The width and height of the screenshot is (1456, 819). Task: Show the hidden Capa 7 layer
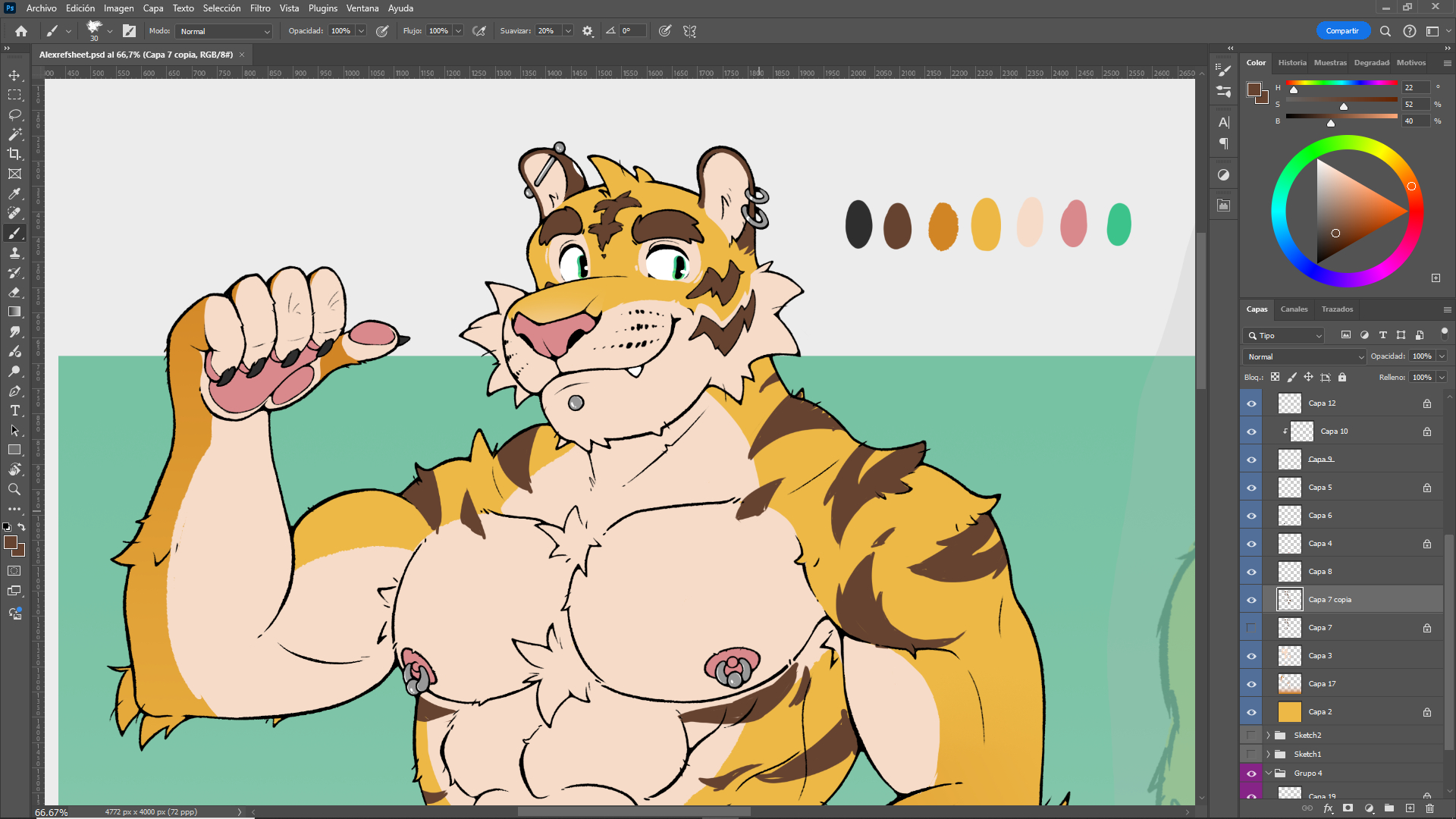tap(1251, 628)
